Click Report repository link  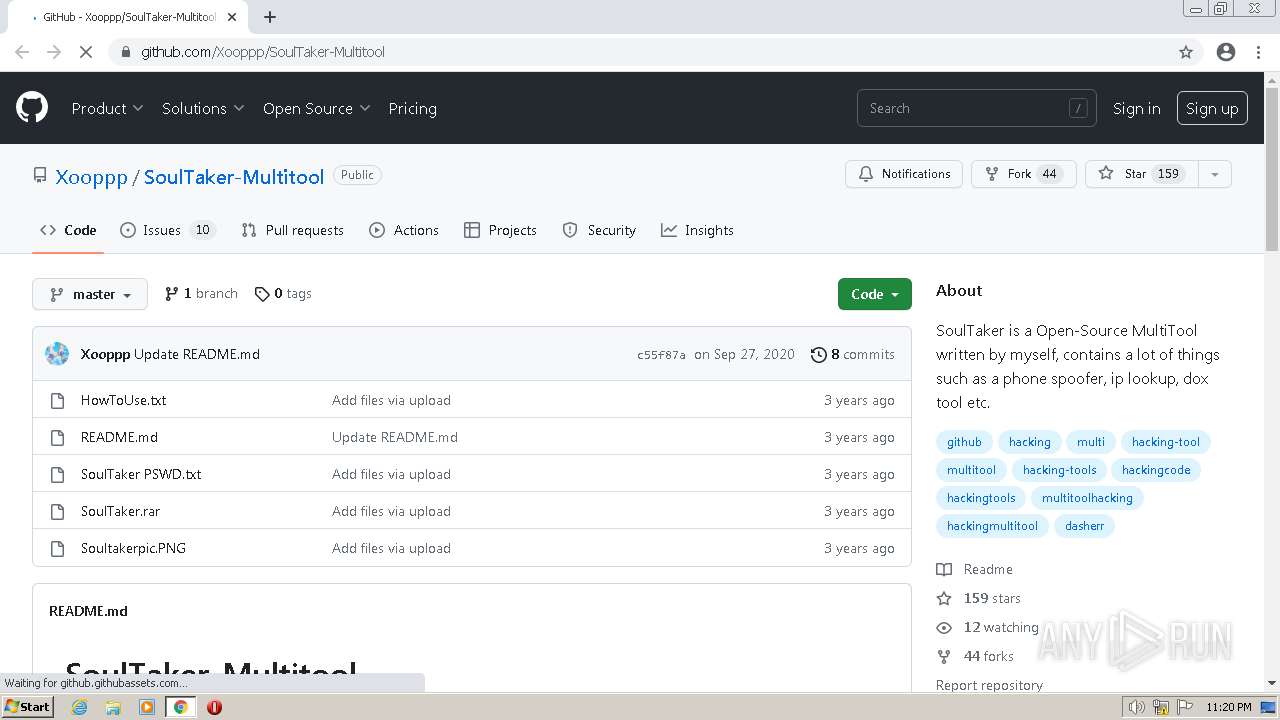(989, 685)
